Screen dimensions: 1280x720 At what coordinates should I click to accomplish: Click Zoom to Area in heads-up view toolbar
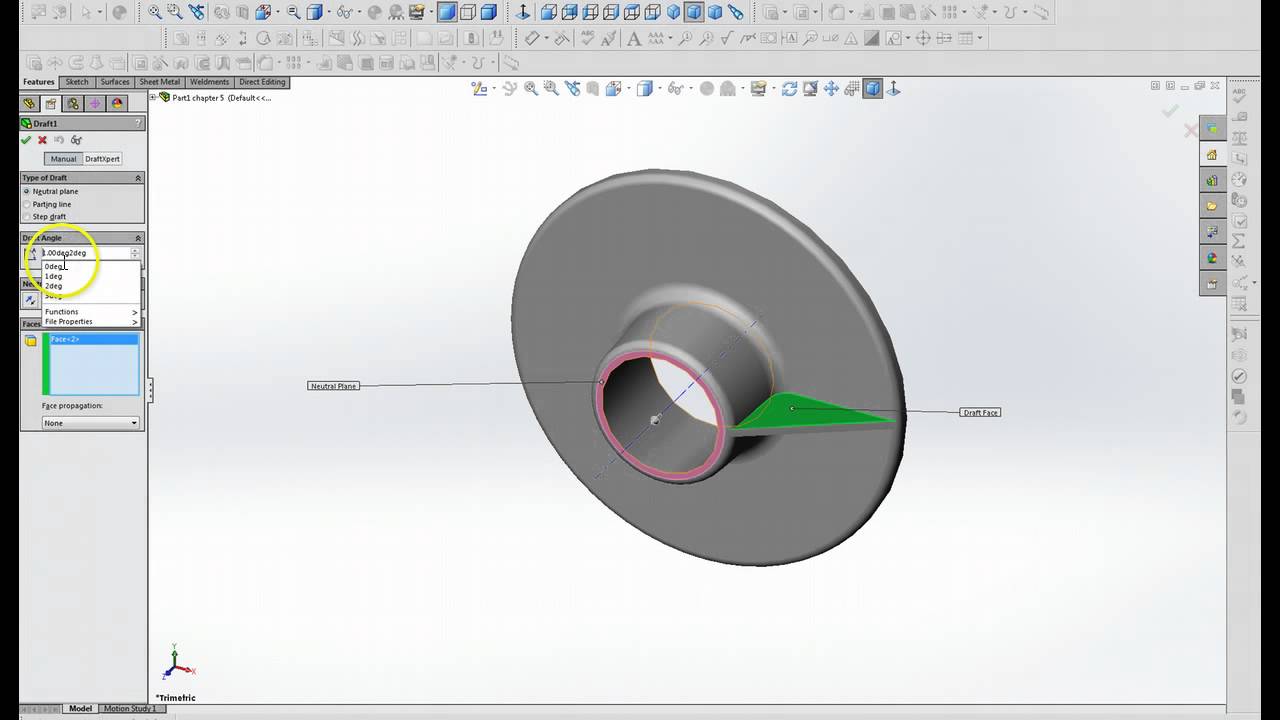click(x=552, y=89)
